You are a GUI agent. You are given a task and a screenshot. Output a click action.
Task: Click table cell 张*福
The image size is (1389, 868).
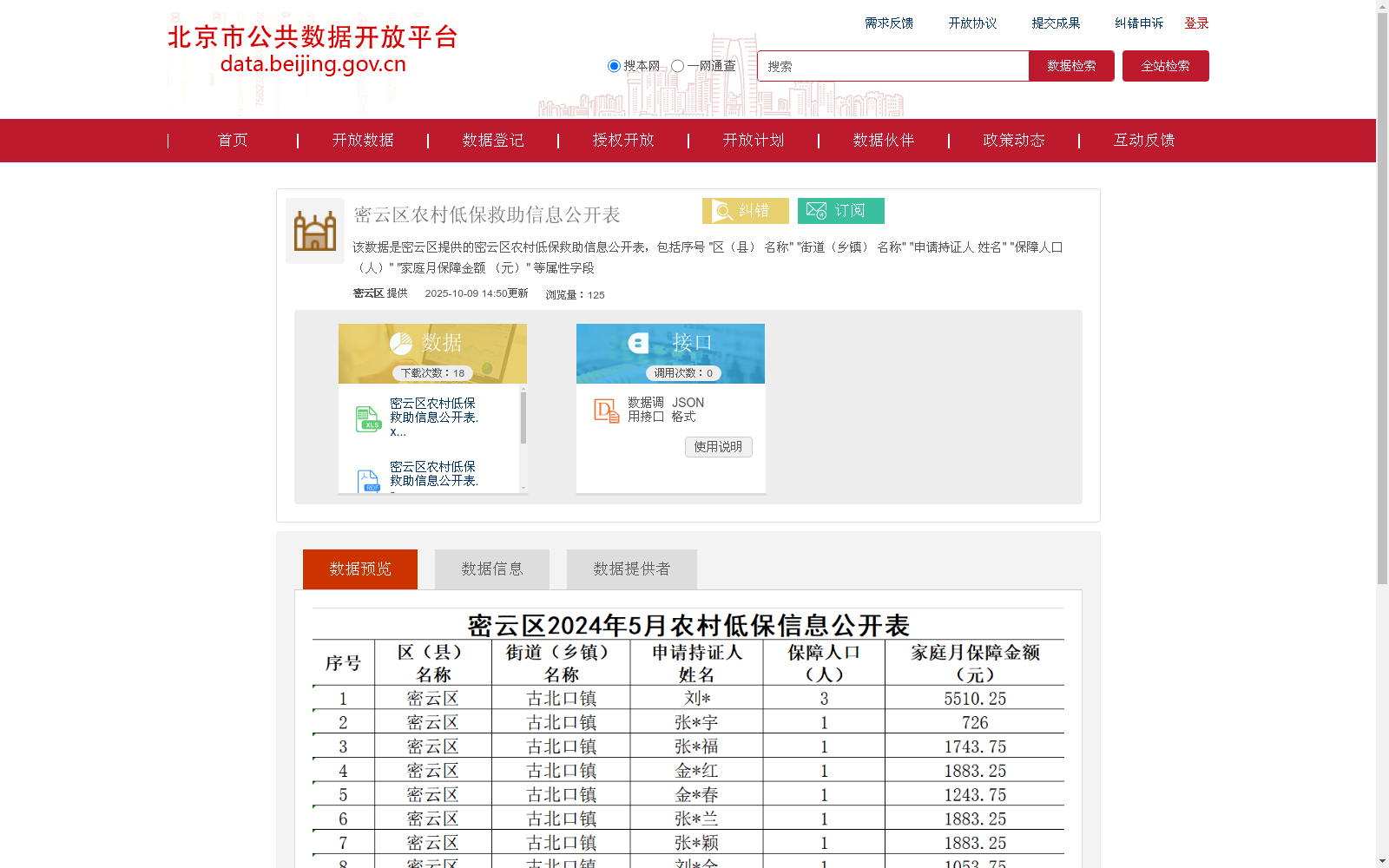[697, 747]
